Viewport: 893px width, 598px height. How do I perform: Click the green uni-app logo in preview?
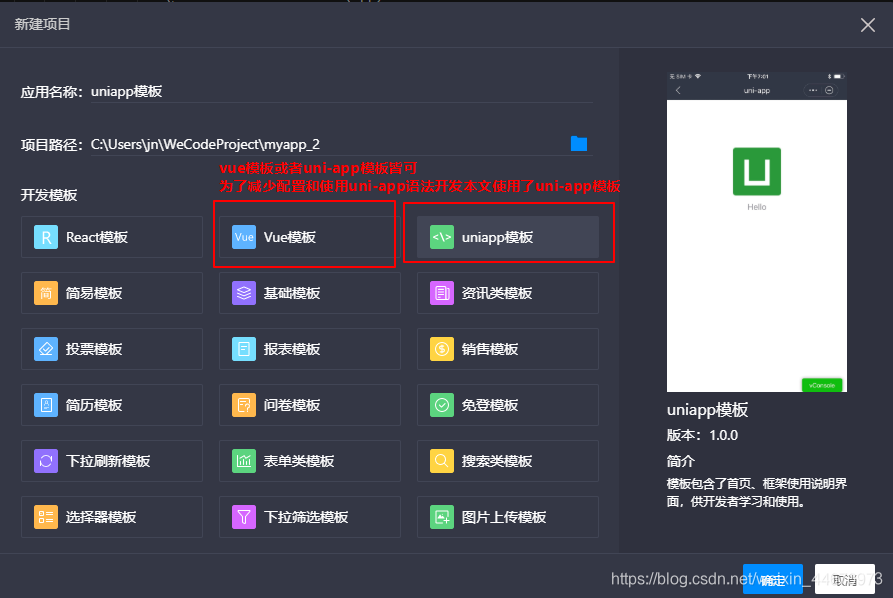tap(756, 171)
